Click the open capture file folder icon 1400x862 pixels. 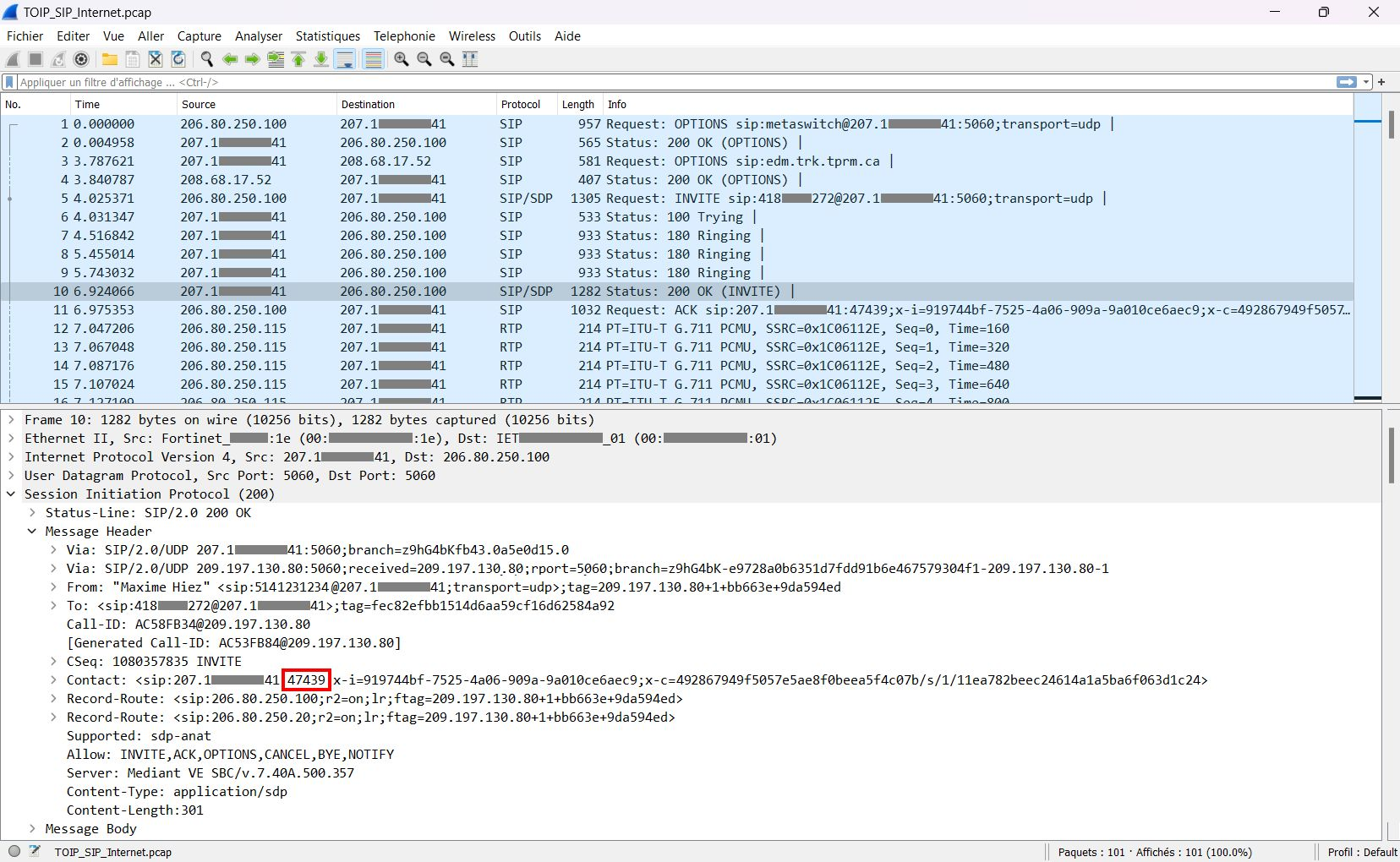tap(110, 59)
